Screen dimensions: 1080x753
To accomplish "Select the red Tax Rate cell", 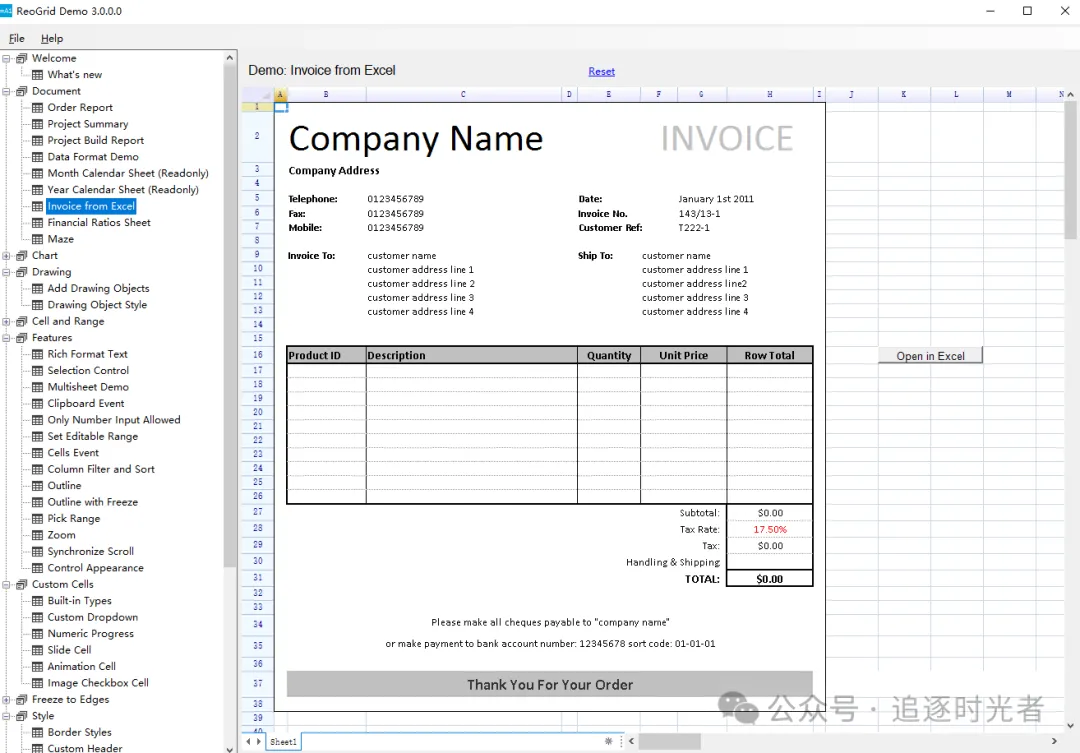I will (x=769, y=530).
